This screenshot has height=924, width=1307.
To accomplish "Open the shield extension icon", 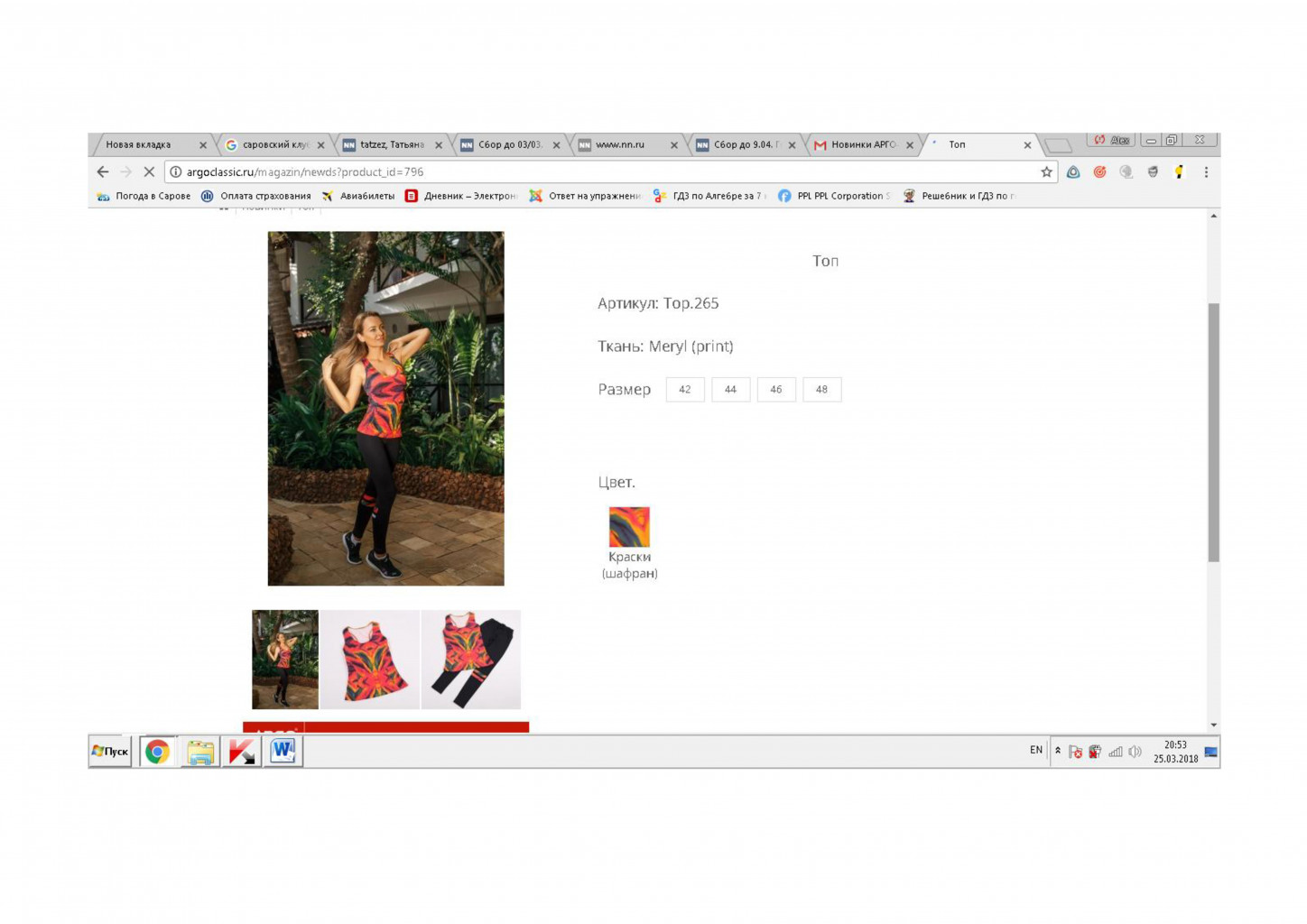I will (1153, 171).
